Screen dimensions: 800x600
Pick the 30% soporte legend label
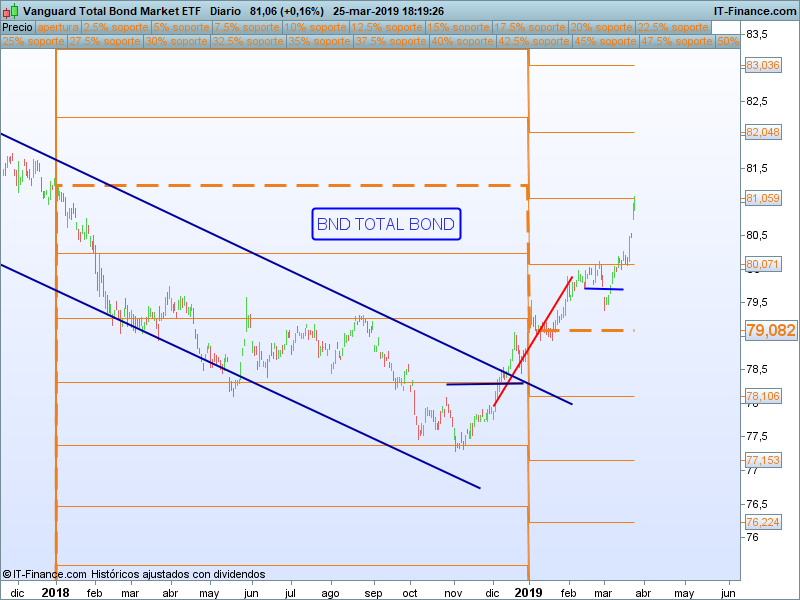177,41
